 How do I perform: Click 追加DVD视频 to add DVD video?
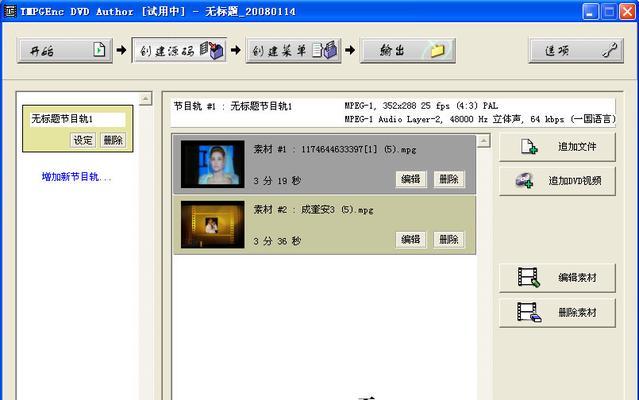tap(557, 181)
